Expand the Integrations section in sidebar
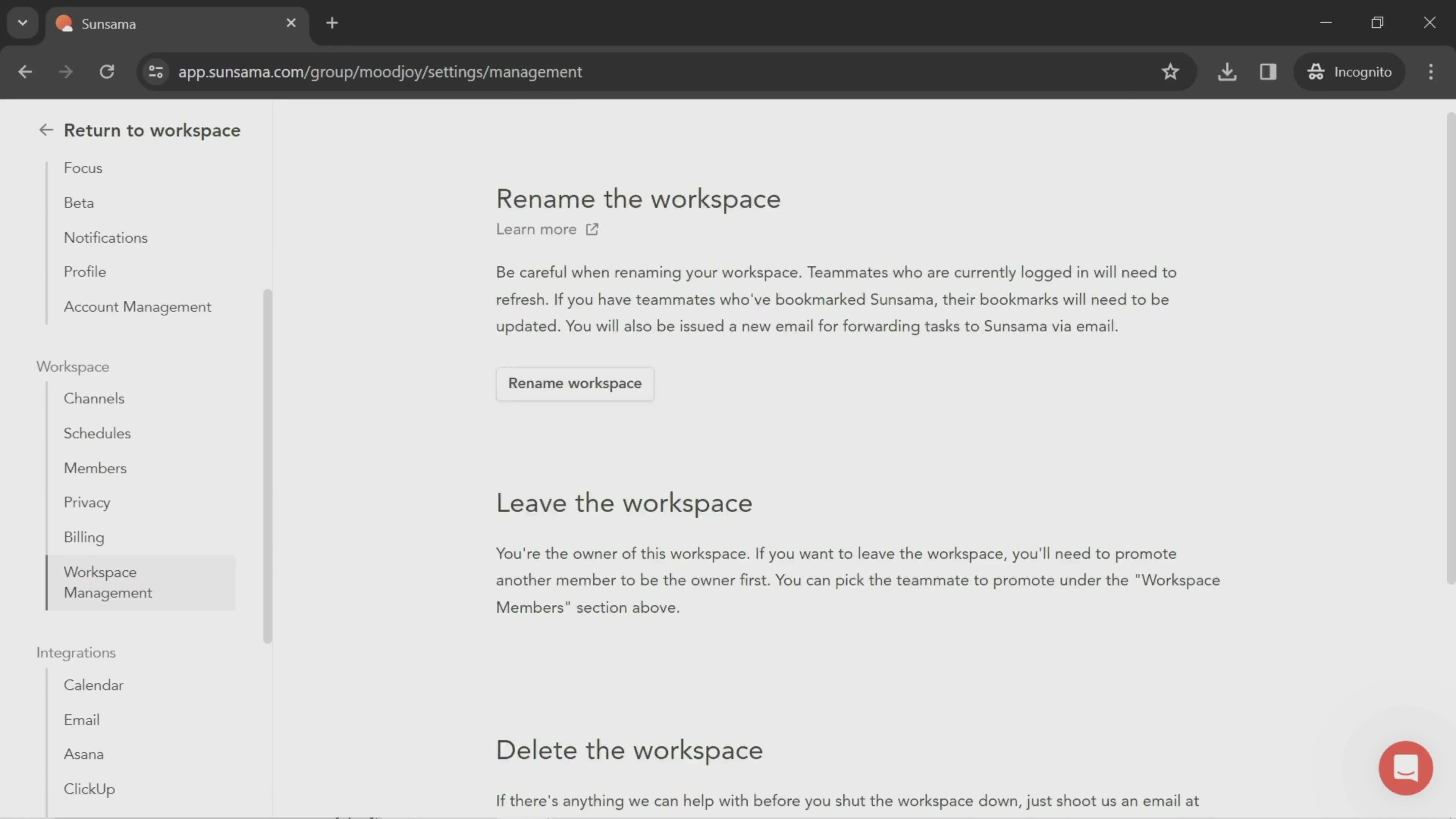Image resolution: width=1456 pixels, height=819 pixels. (x=75, y=652)
